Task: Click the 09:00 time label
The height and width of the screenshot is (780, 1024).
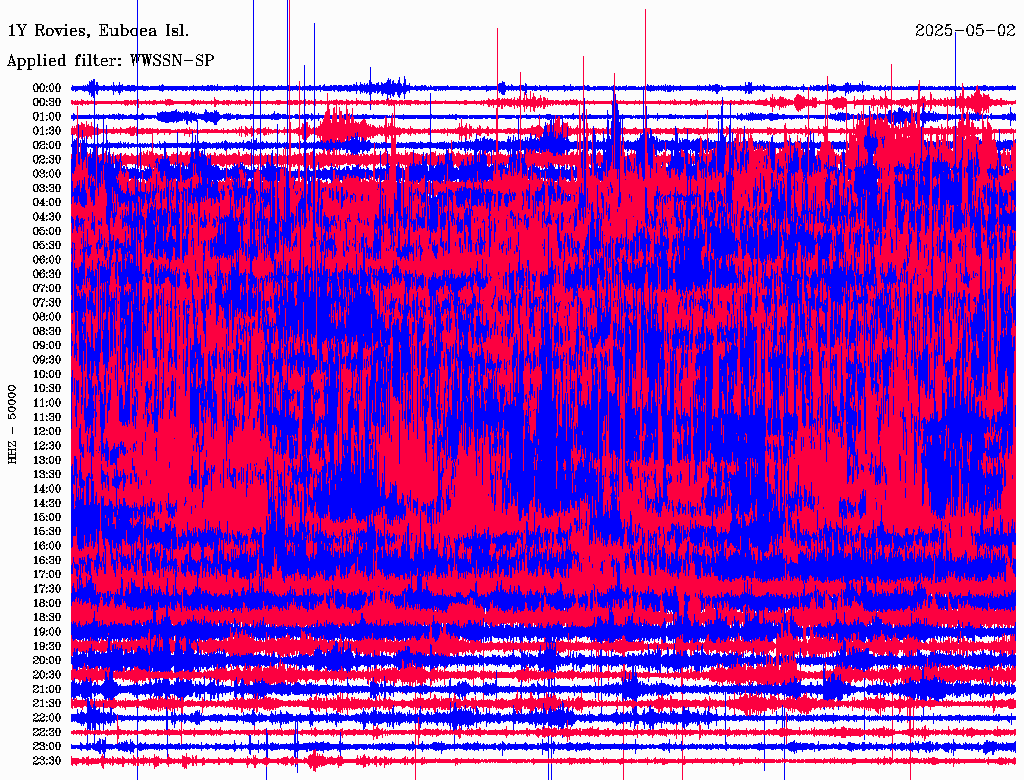Action: 47,346
